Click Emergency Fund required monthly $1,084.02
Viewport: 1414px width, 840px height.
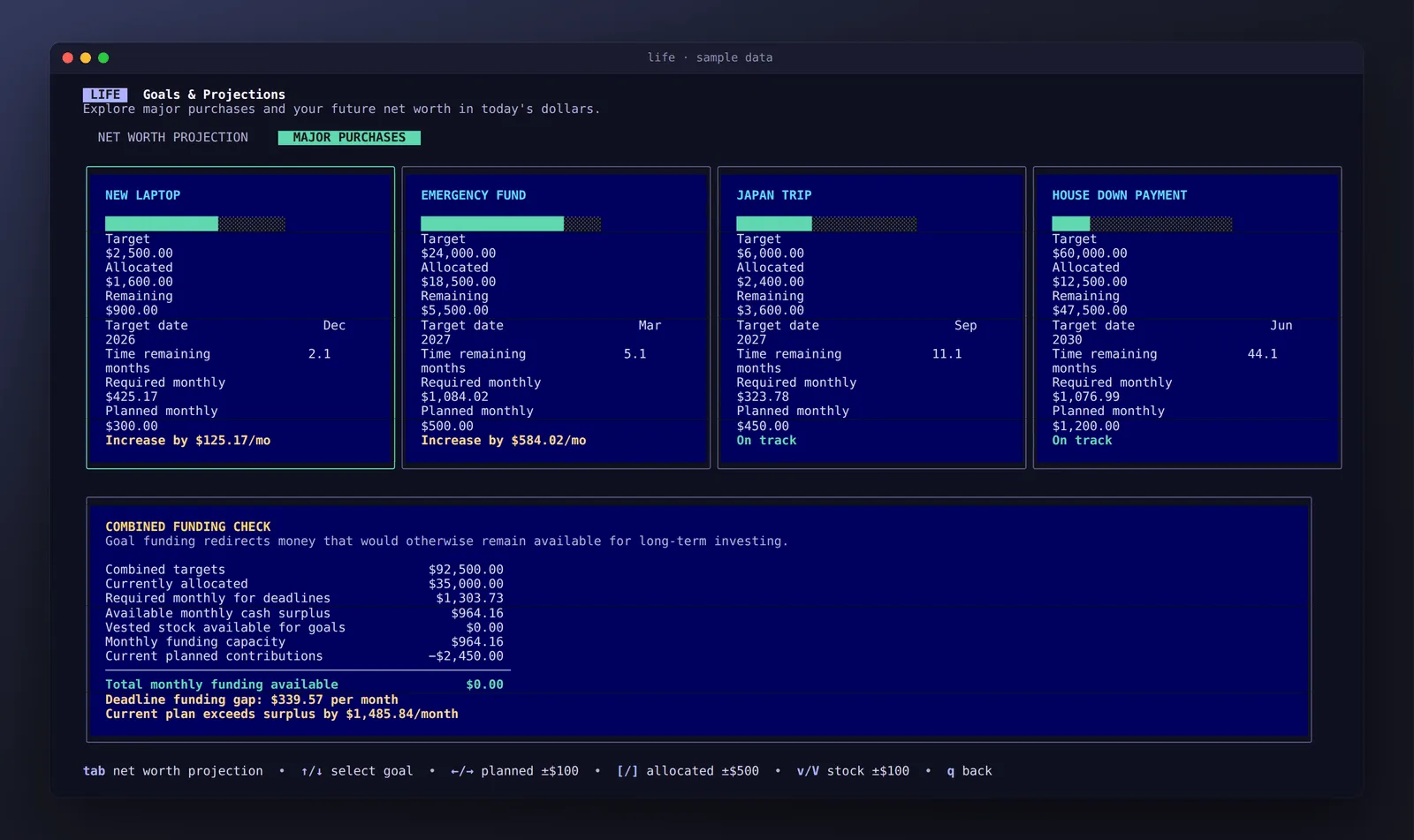pyautogui.click(x=454, y=397)
